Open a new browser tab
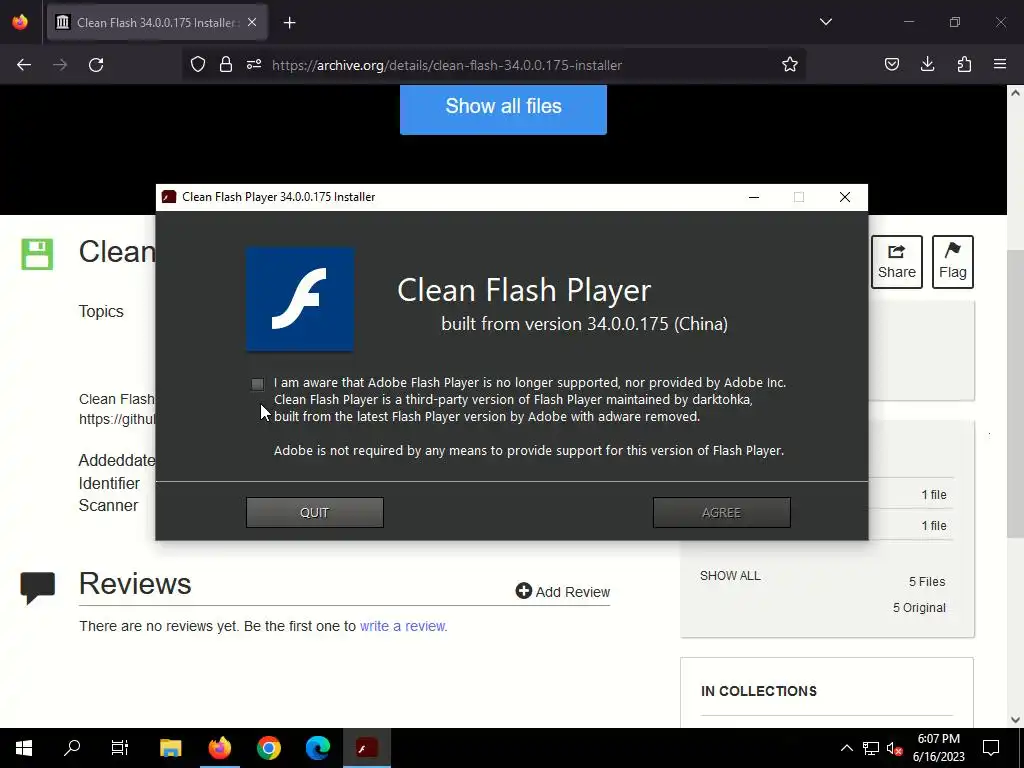This screenshot has width=1024, height=768. tap(289, 23)
